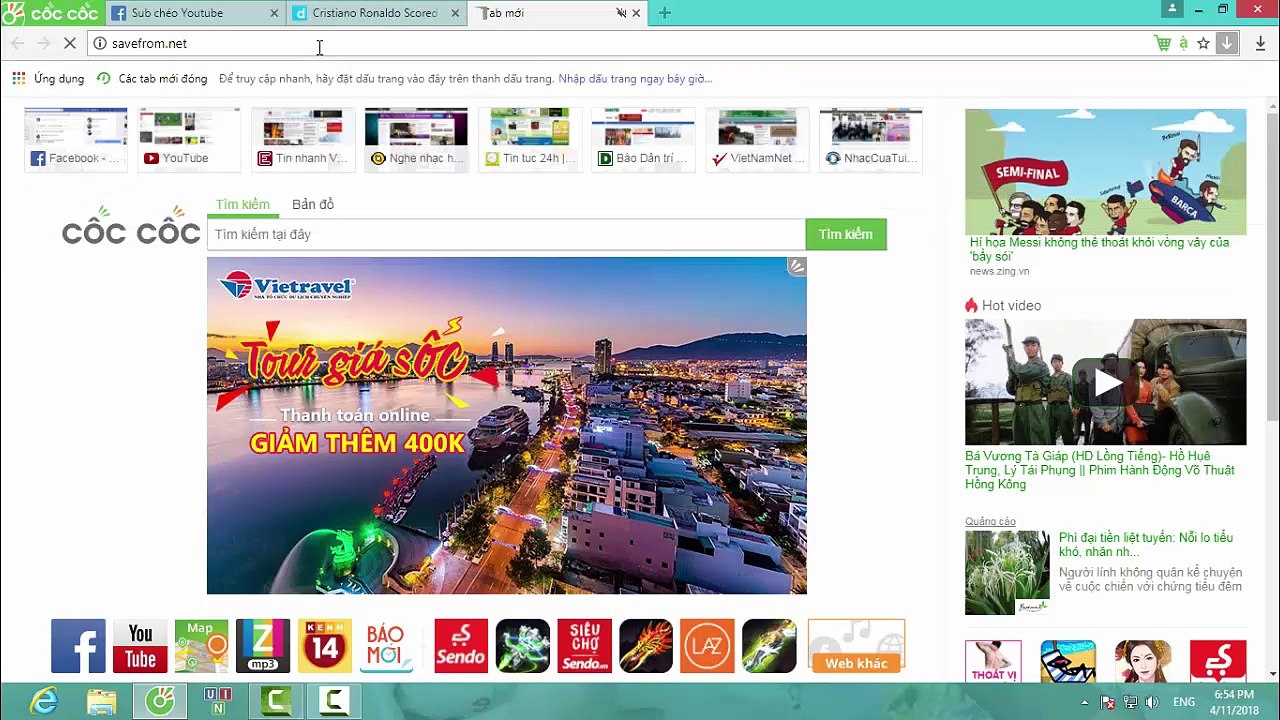Open the YouTube shortcut tile icon
The image size is (1280, 720).
click(140, 646)
